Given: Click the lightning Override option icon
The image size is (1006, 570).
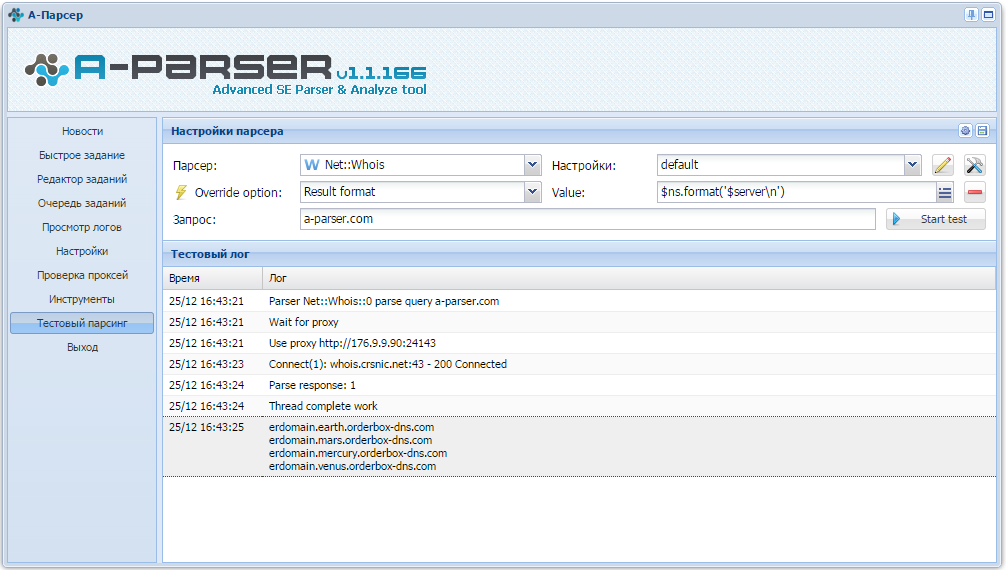Looking at the screenshot, I should point(181,192).
